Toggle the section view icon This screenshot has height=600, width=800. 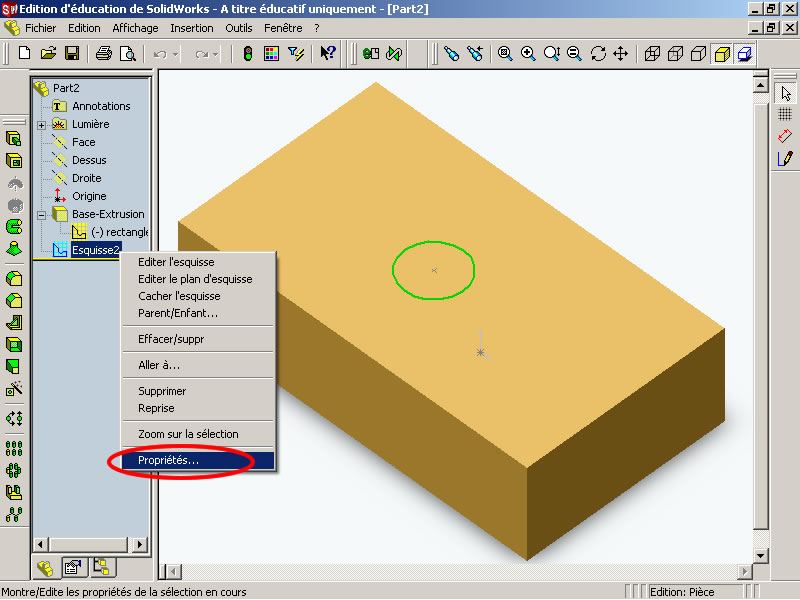(x=745, y=54)
